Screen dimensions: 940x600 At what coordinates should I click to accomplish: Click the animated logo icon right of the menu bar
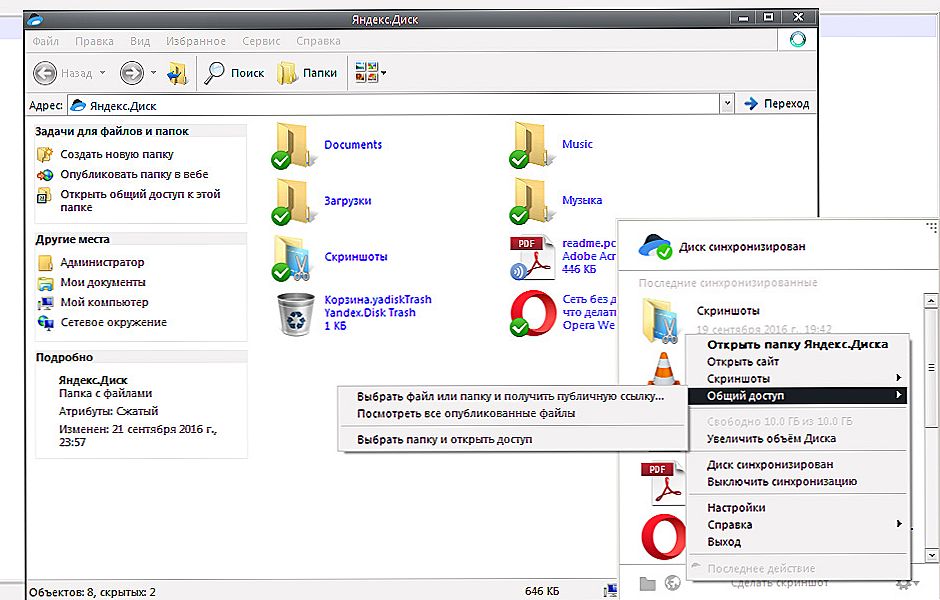coord(797,40)
